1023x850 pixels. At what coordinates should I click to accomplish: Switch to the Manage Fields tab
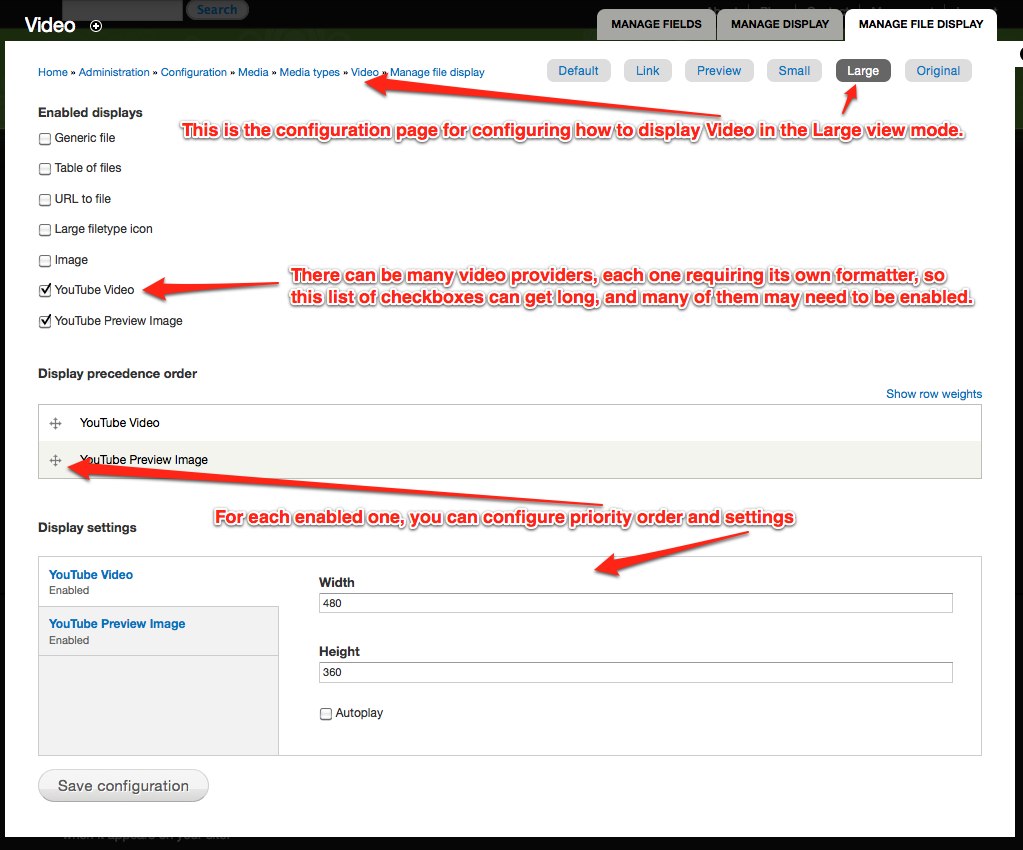pyautogui.click(x=656, y=24)
